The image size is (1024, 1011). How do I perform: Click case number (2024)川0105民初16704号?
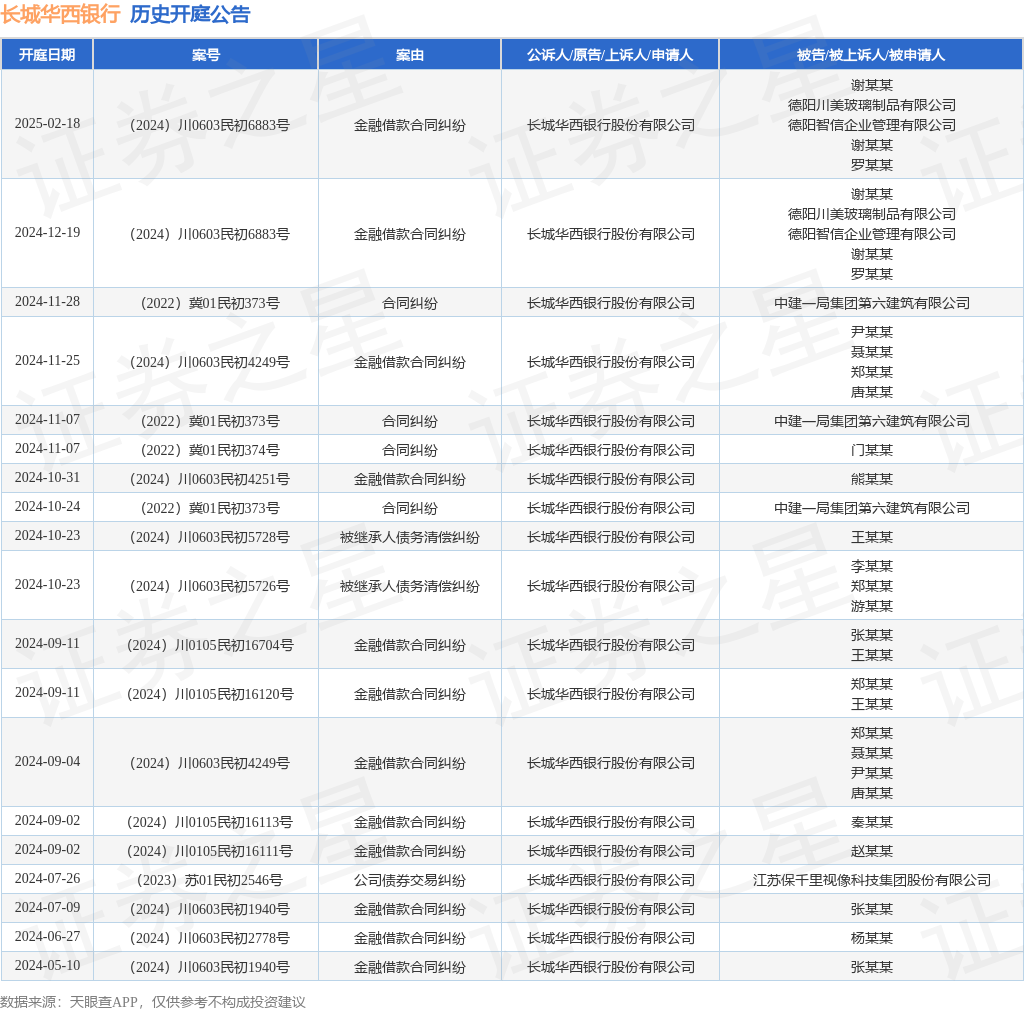tap(210, 645)
